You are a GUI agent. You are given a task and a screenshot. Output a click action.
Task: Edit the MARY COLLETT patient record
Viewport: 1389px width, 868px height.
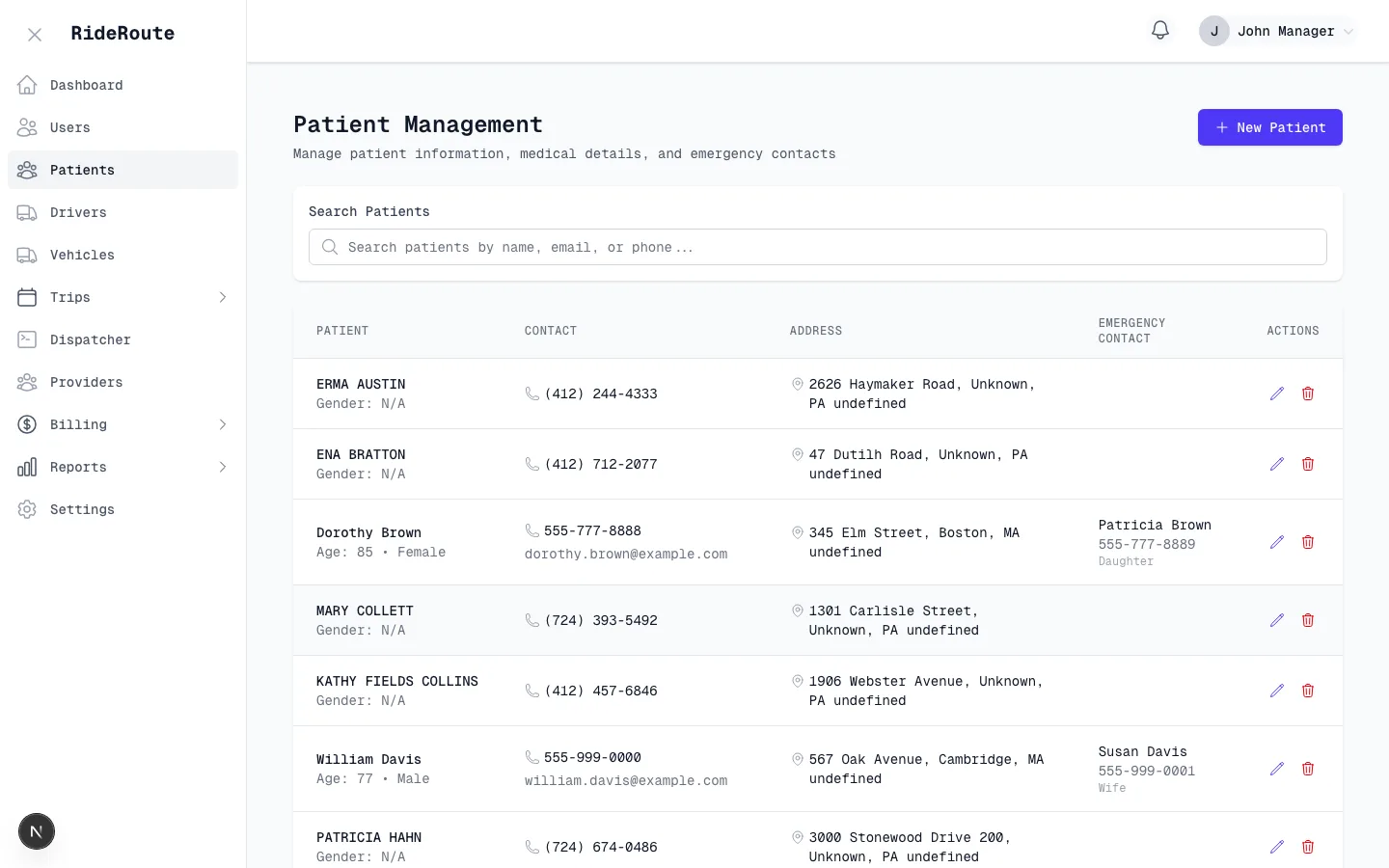[x=1277, y=620]
